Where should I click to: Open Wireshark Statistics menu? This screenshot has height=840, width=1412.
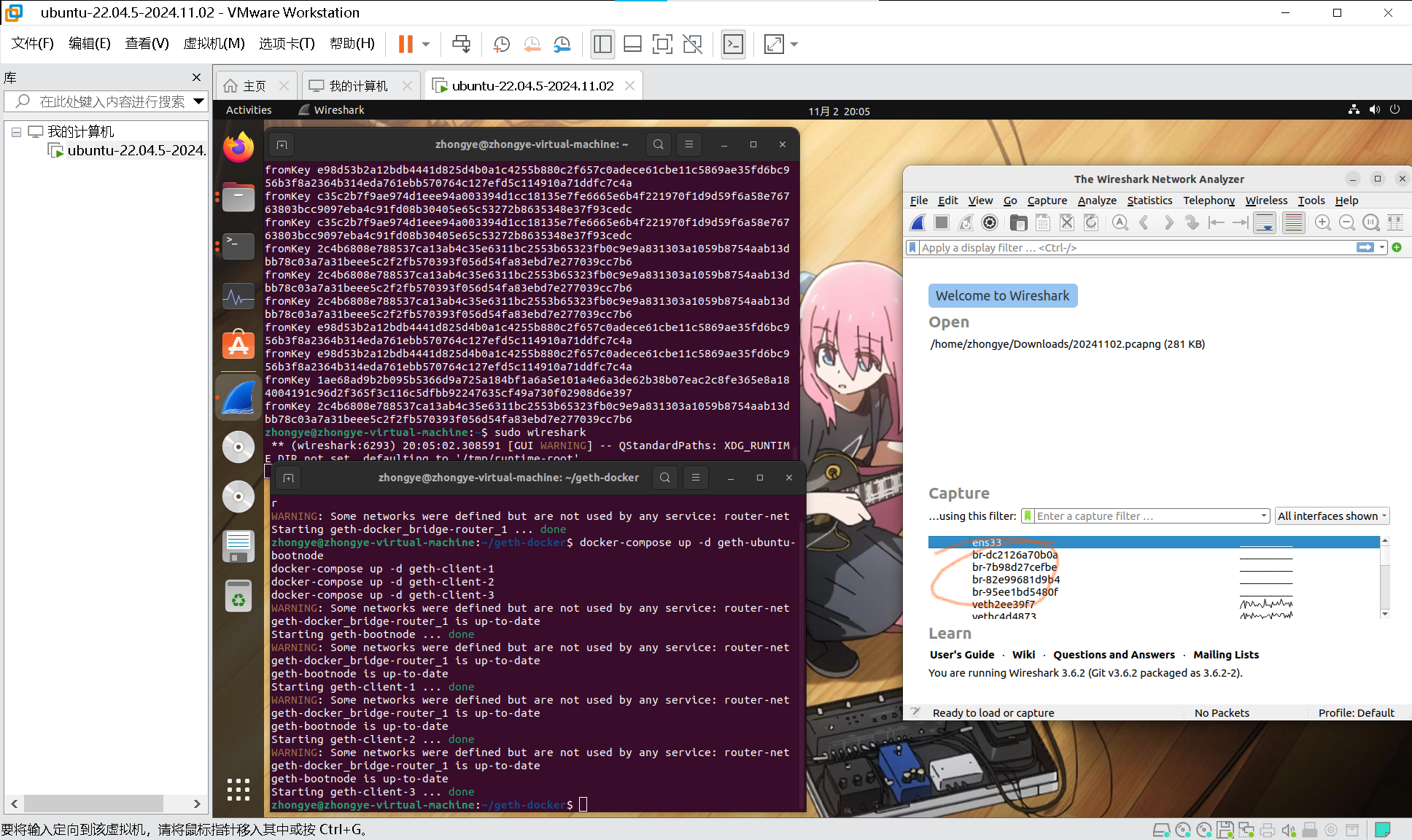(1149, 201)
